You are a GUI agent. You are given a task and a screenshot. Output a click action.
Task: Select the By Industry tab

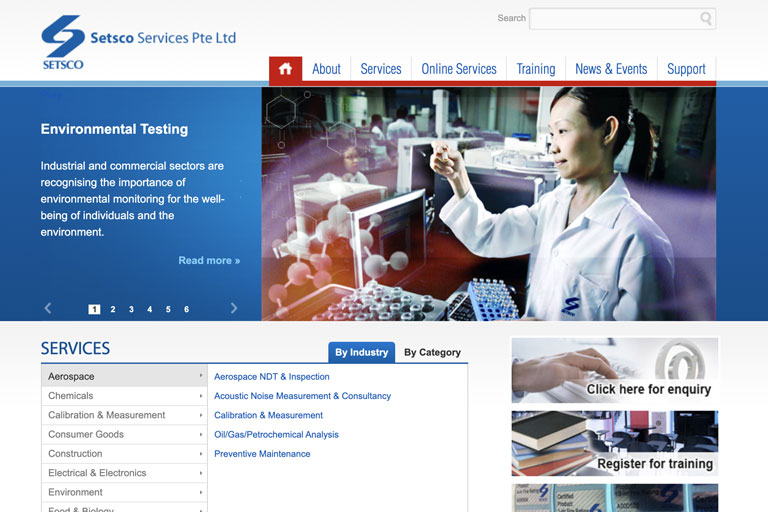pos(361,352)
